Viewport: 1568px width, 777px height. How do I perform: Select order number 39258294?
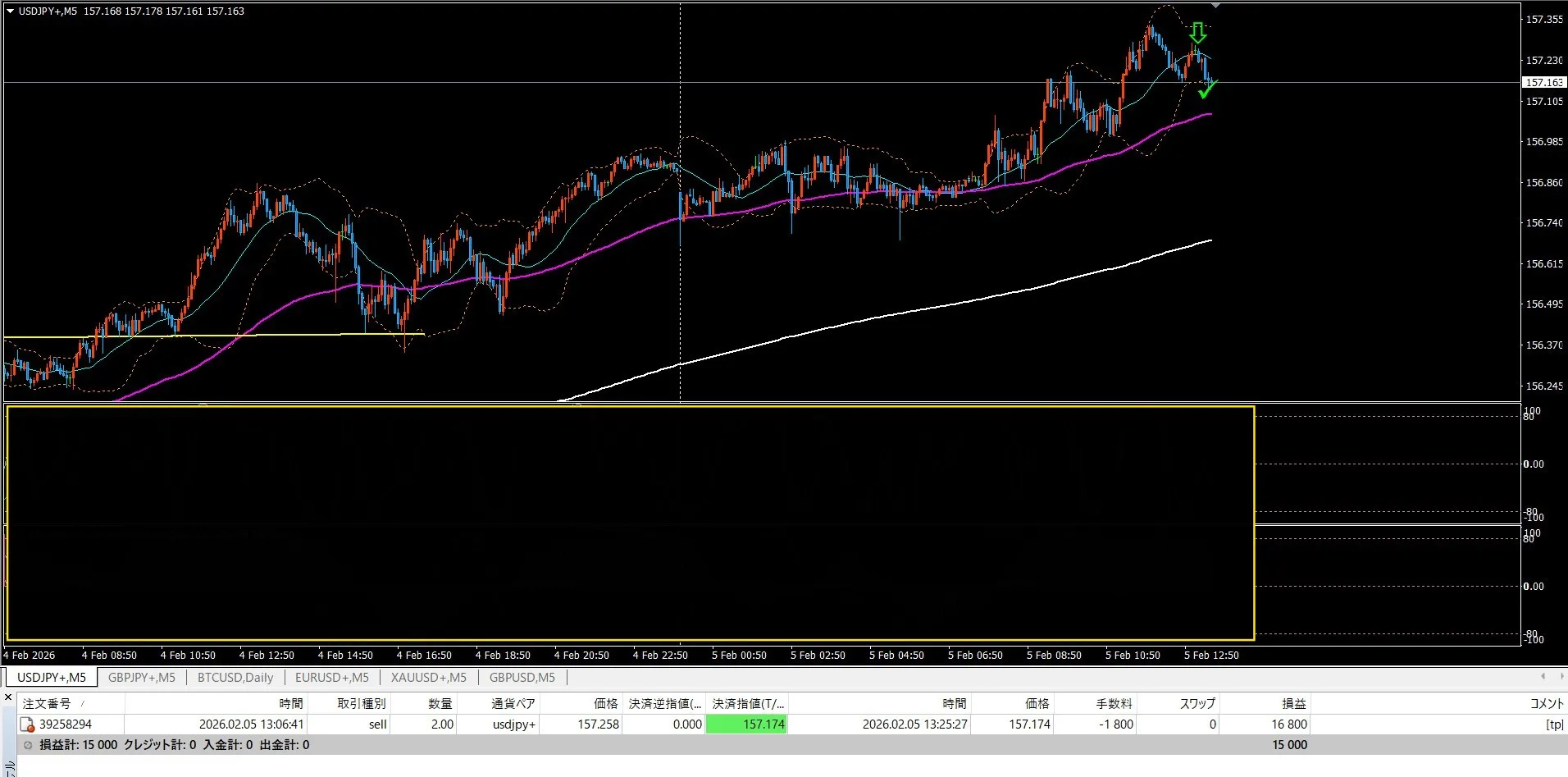(66, 724)
